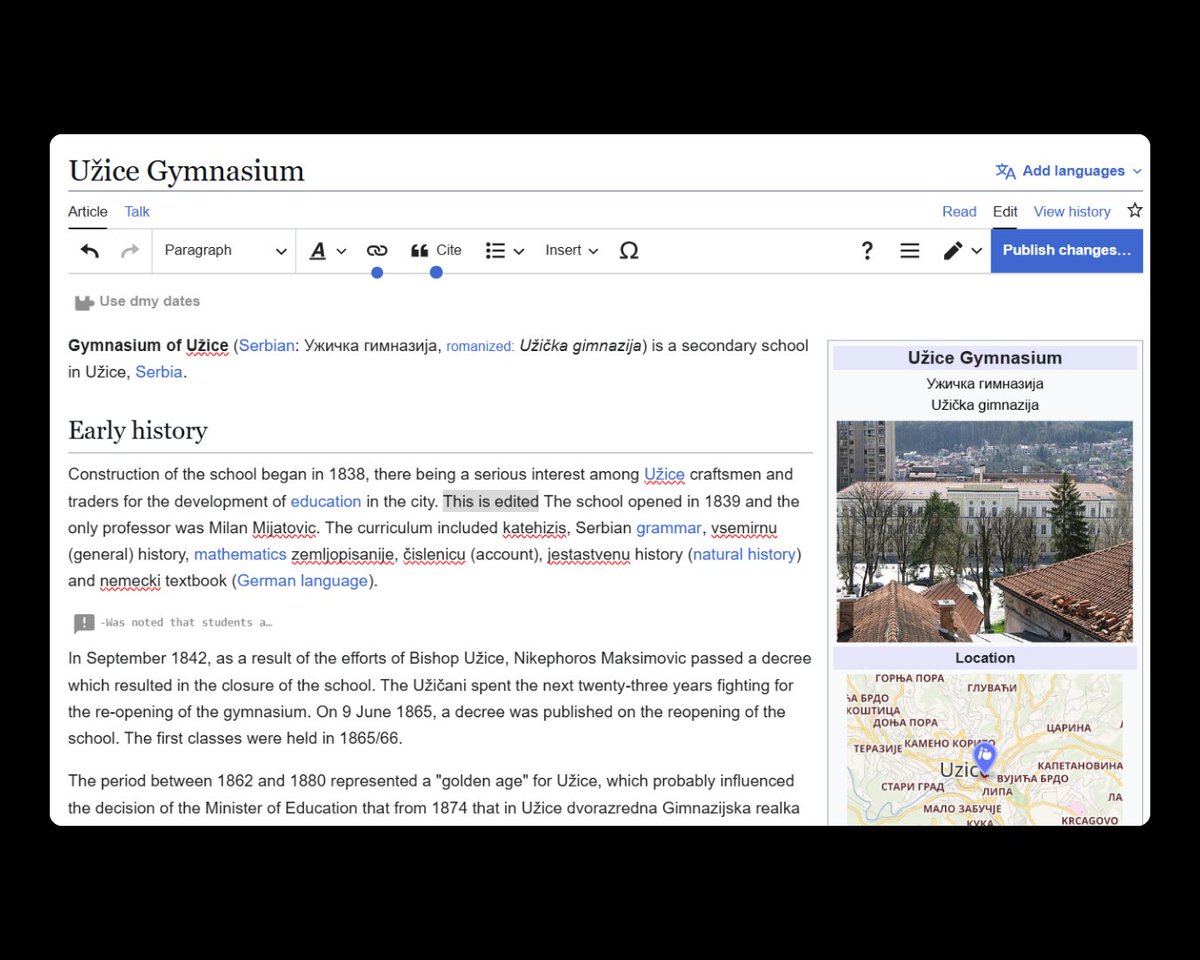
Task: Click the 'romanized:' link
Action: 480,346
